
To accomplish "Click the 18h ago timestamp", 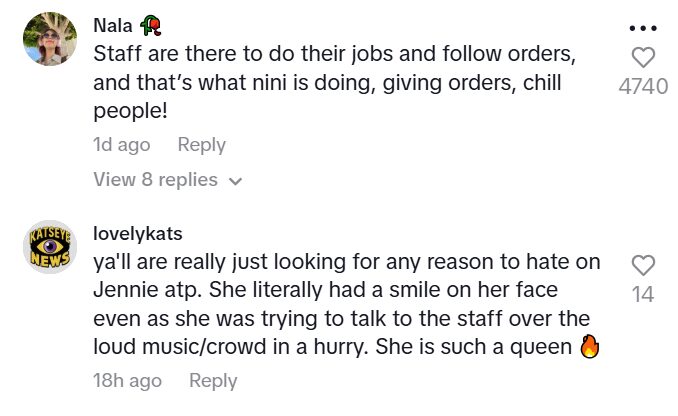I will click(127, 381).
